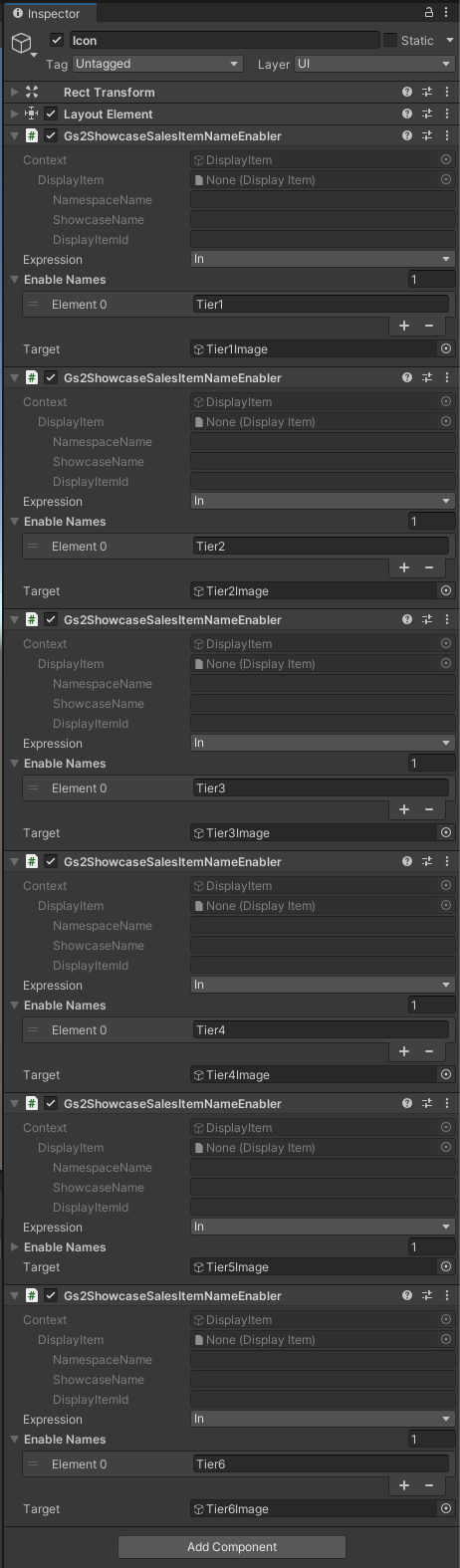Open help for the Rect Transform component
The width and height of the screenshot is (460, 1568).
407,92
